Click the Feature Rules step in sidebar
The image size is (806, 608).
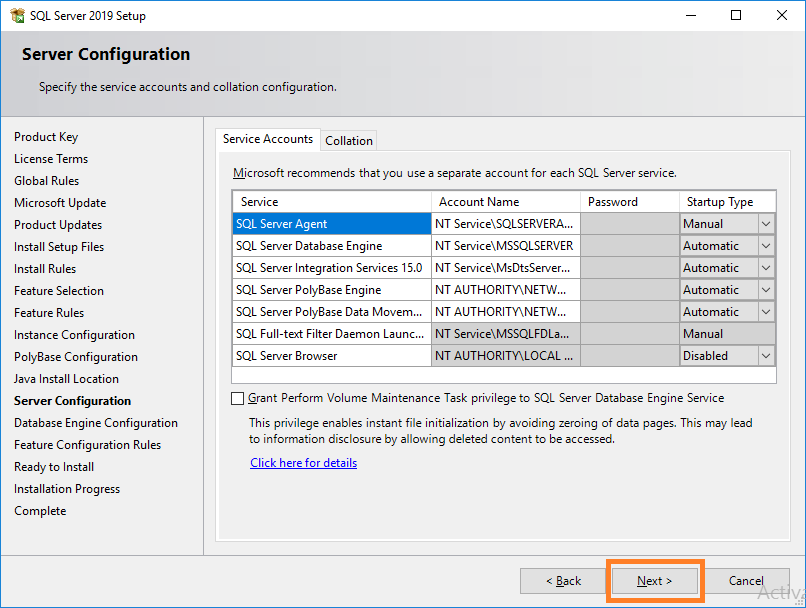point(49,313)
